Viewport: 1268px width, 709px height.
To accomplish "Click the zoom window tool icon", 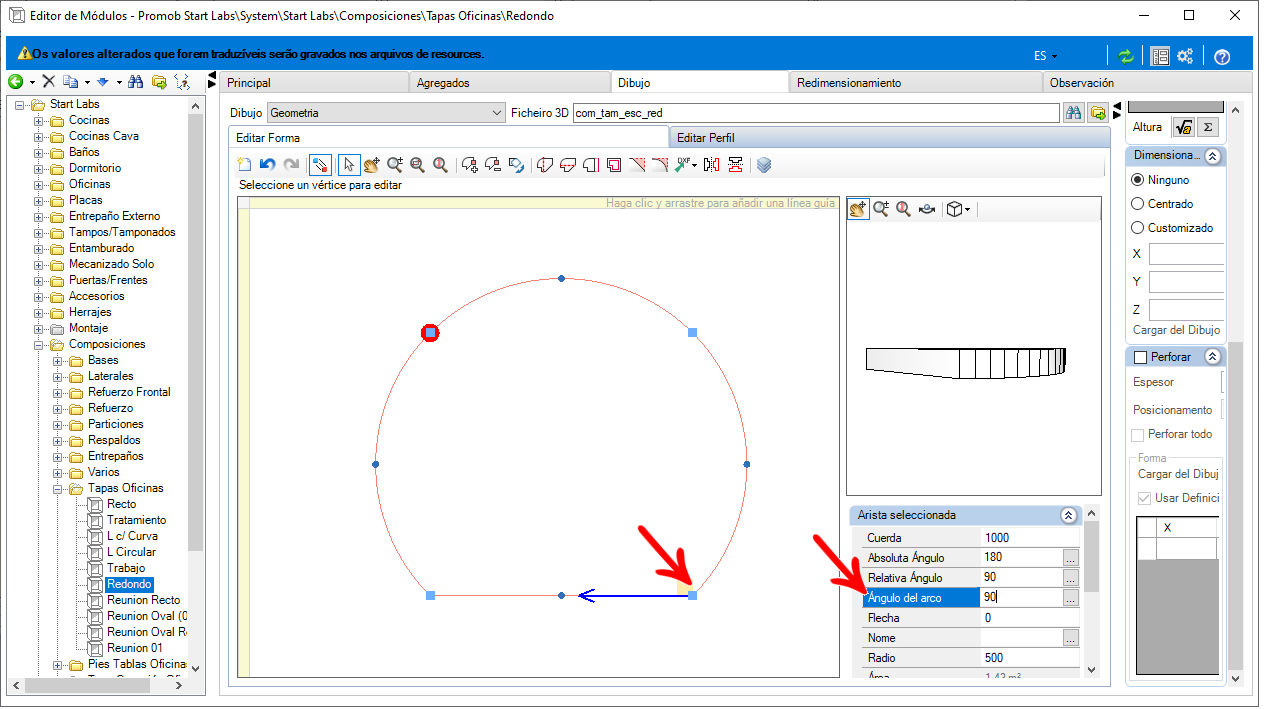I will 418,165.
